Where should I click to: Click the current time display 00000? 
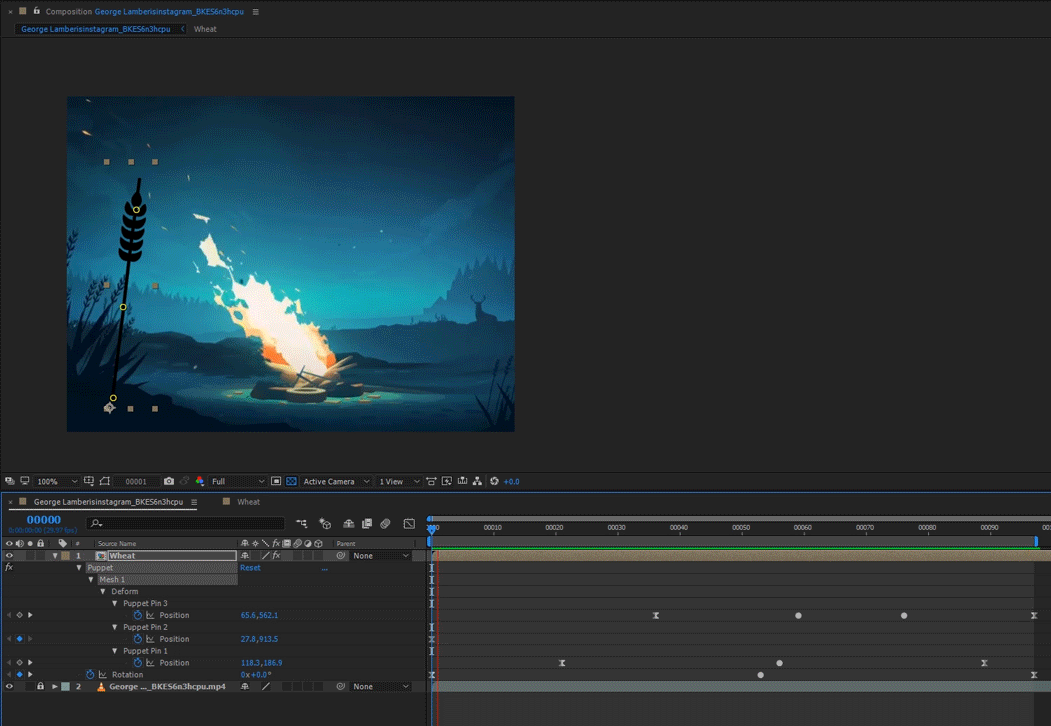44,520
